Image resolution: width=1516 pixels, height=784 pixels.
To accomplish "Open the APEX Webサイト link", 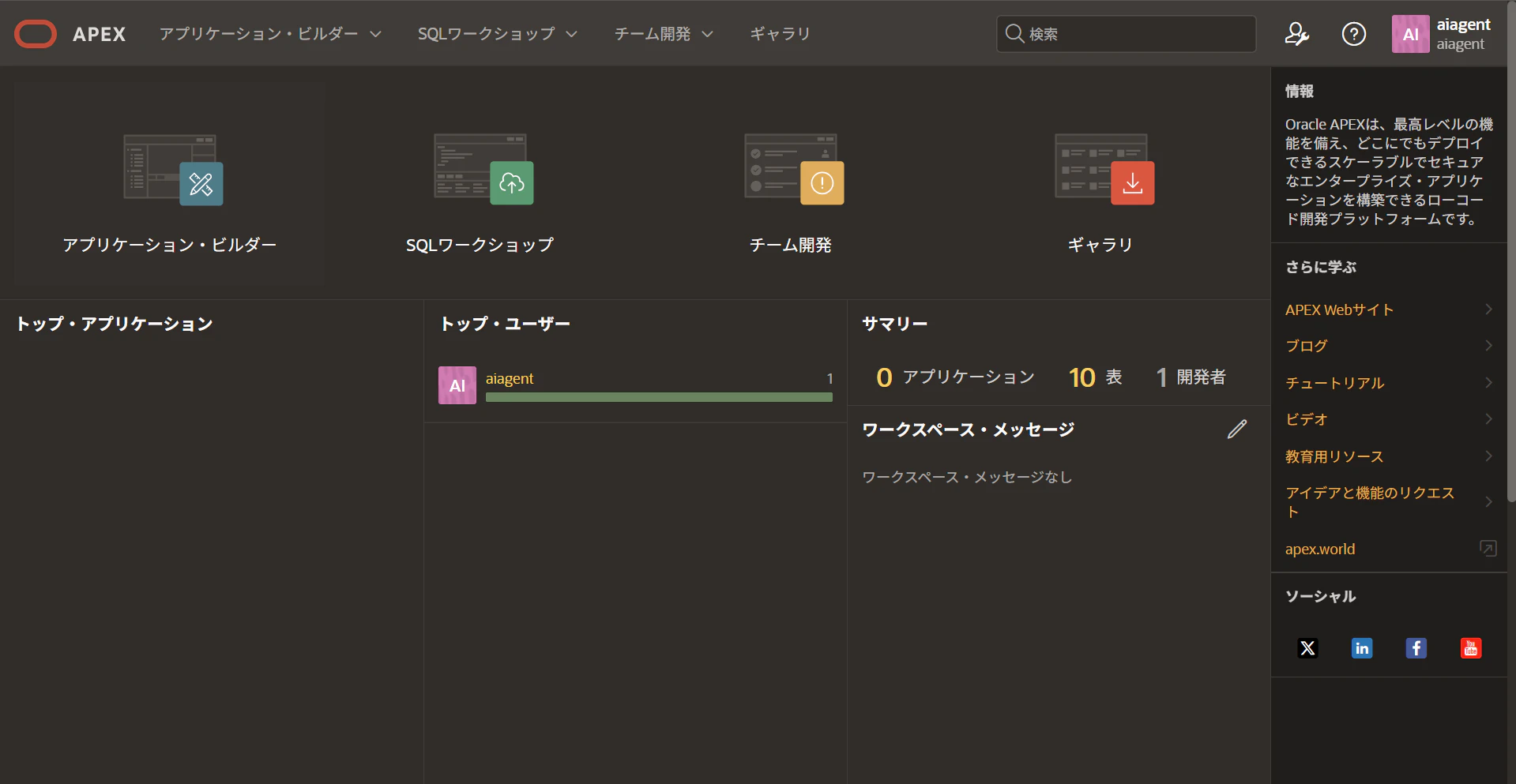I will point(1339,309).
